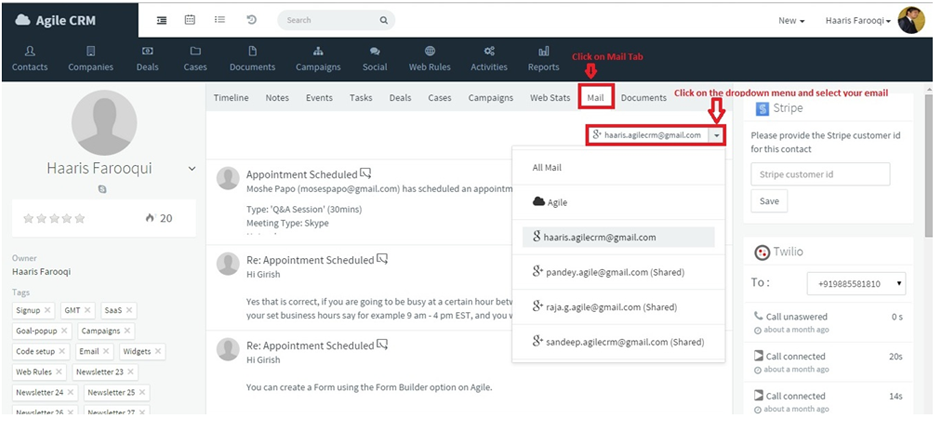
Task: Choose sandeep.agilecrm@gmail.com shared account
Action: tap(618, 342)
